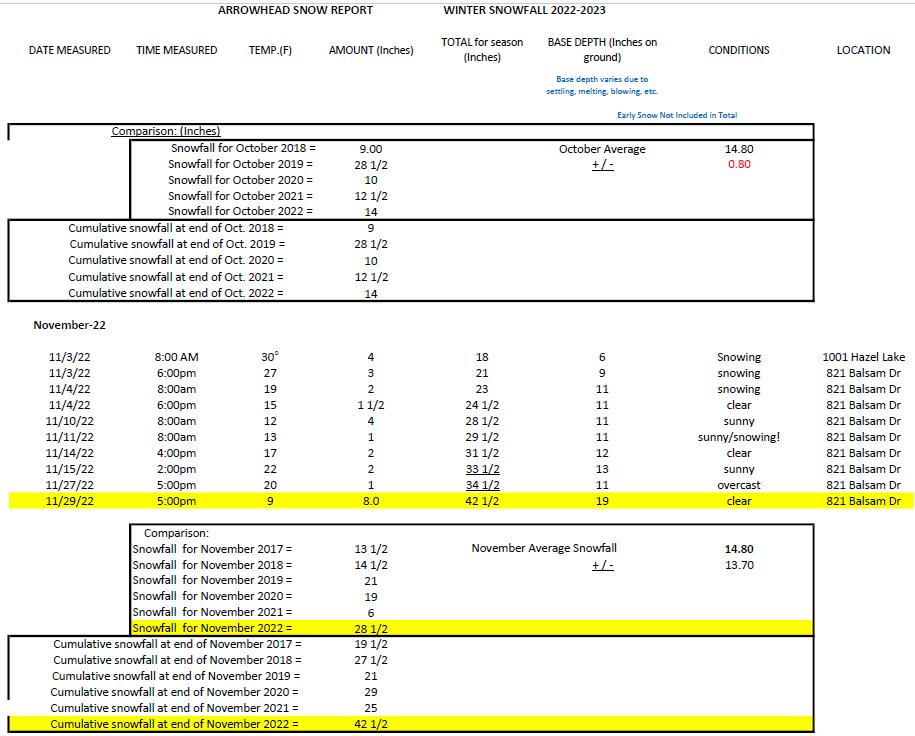Select the 11/10/22 date cell
This screenshot has height=736, width=915.
pyautogui.click(x=69, y=421)
